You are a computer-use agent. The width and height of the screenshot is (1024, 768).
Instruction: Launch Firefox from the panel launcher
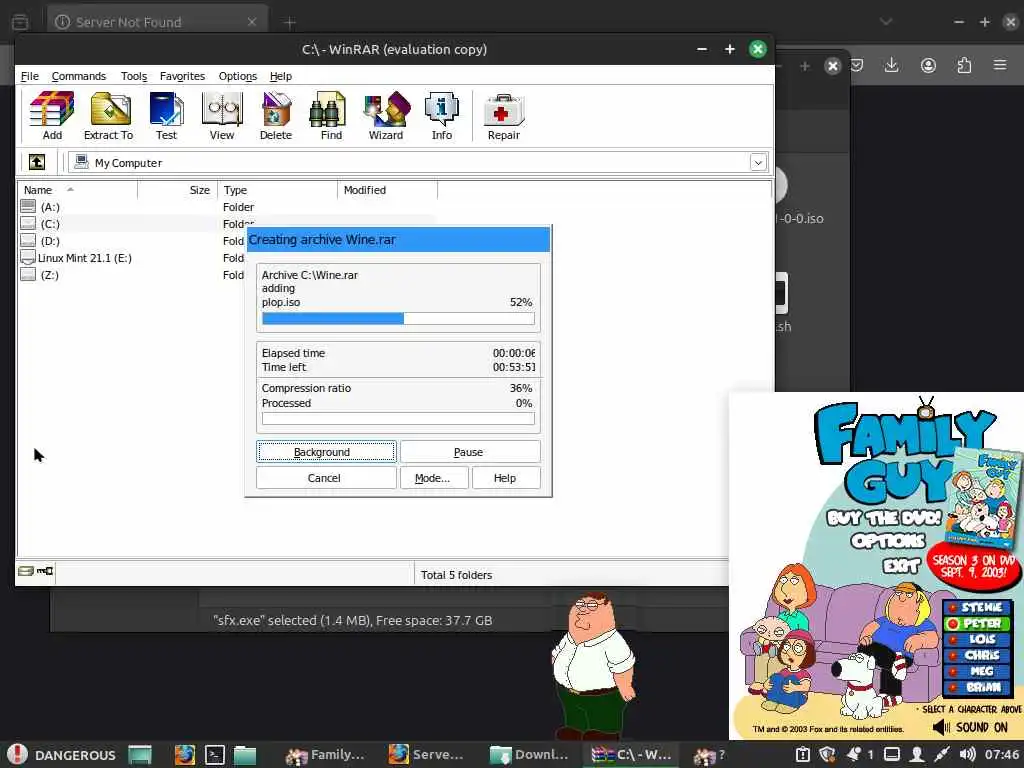pos(185,755)
